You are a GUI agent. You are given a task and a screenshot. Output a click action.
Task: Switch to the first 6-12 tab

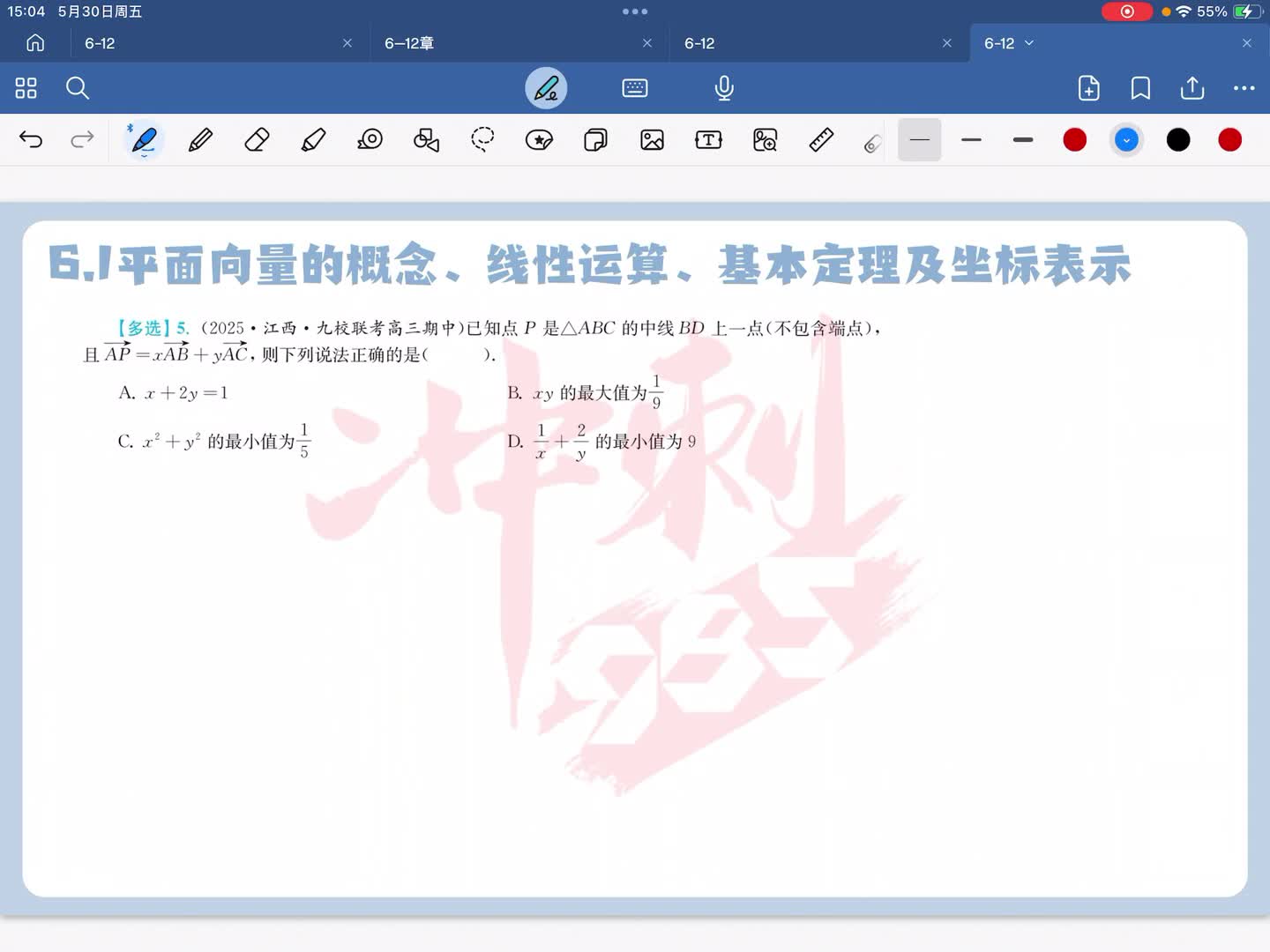click(x=100, y=43)
